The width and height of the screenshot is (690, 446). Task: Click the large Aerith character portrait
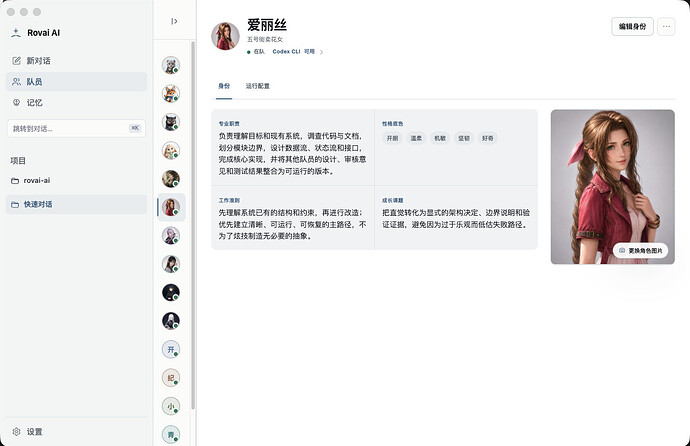613,187
